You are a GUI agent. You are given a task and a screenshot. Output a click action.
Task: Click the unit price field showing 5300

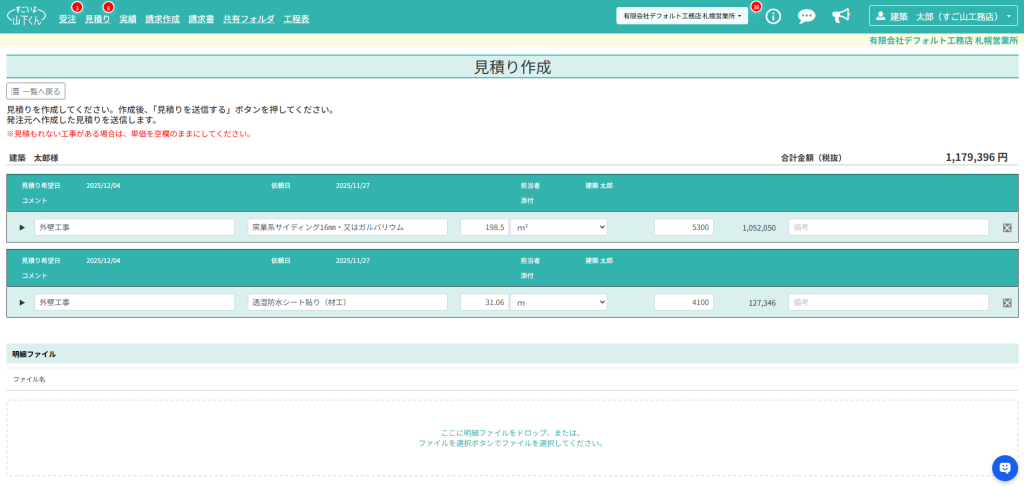coord(683,228)
